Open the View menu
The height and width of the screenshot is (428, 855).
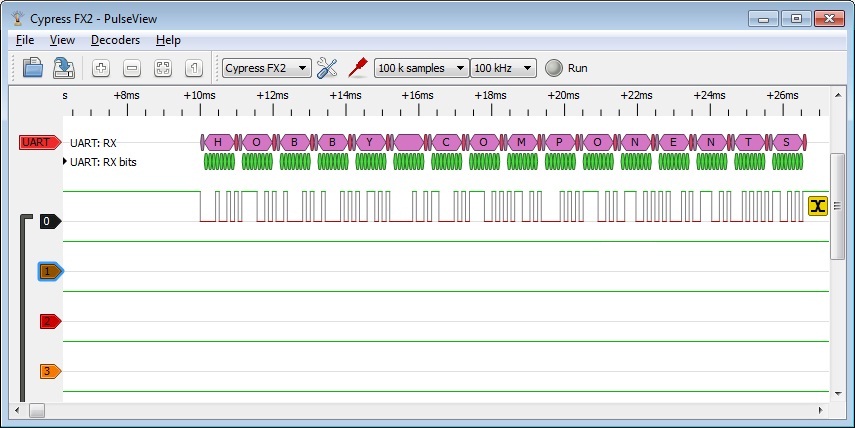[x=62, y=40]
